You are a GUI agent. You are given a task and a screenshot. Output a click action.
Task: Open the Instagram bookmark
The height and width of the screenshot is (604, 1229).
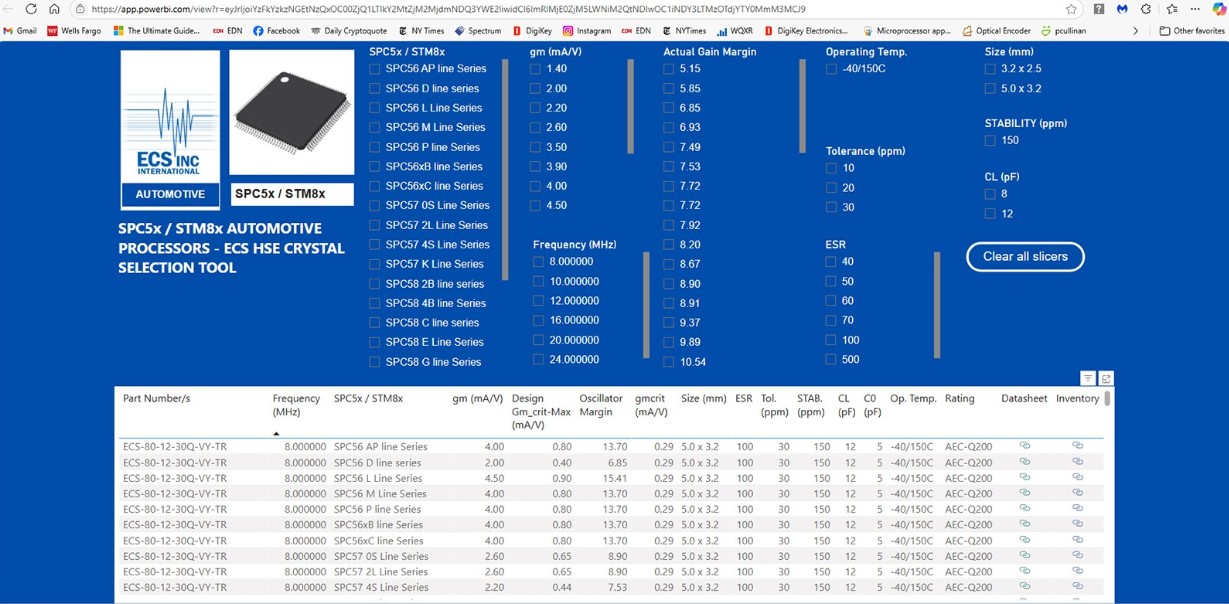click(x=586, y=31)
